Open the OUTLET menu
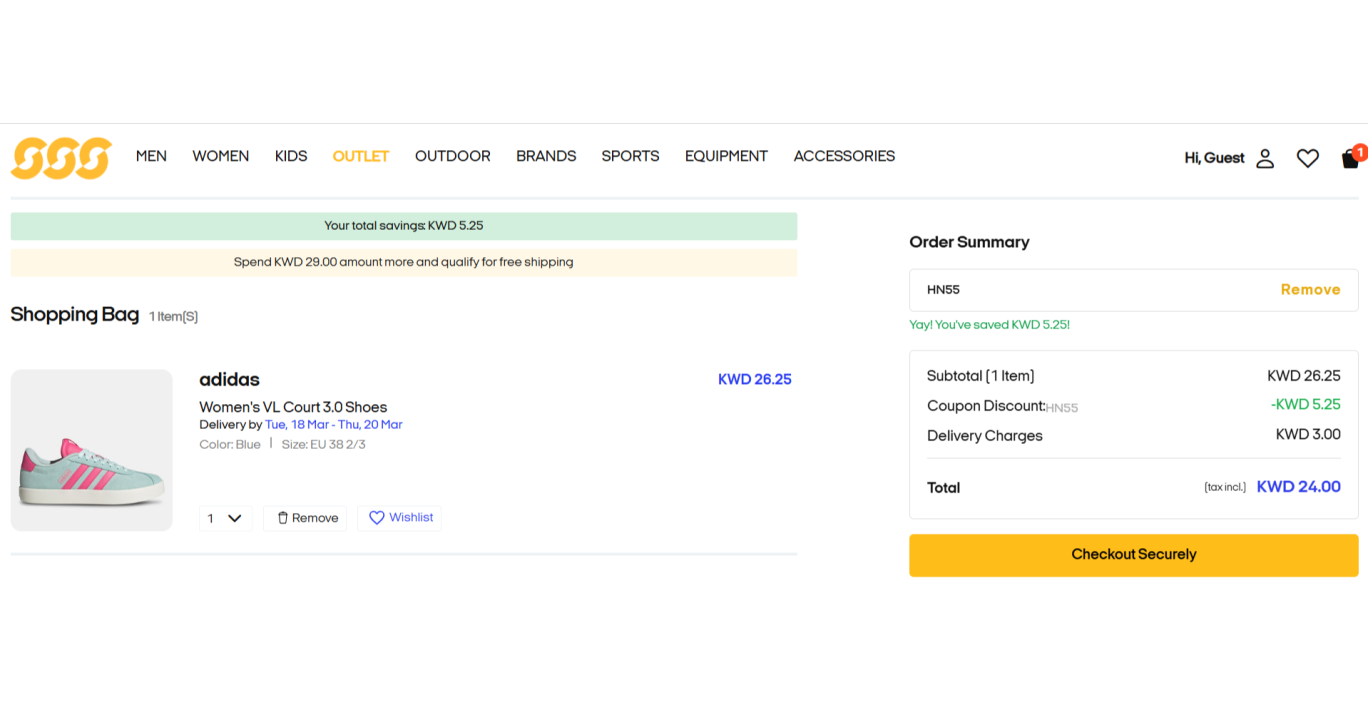Viewport: 1368px width, 720px height. 361,156
